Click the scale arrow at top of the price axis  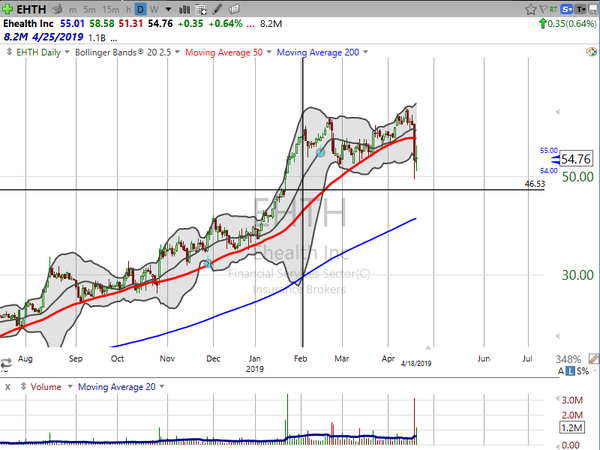coord(558,112)
